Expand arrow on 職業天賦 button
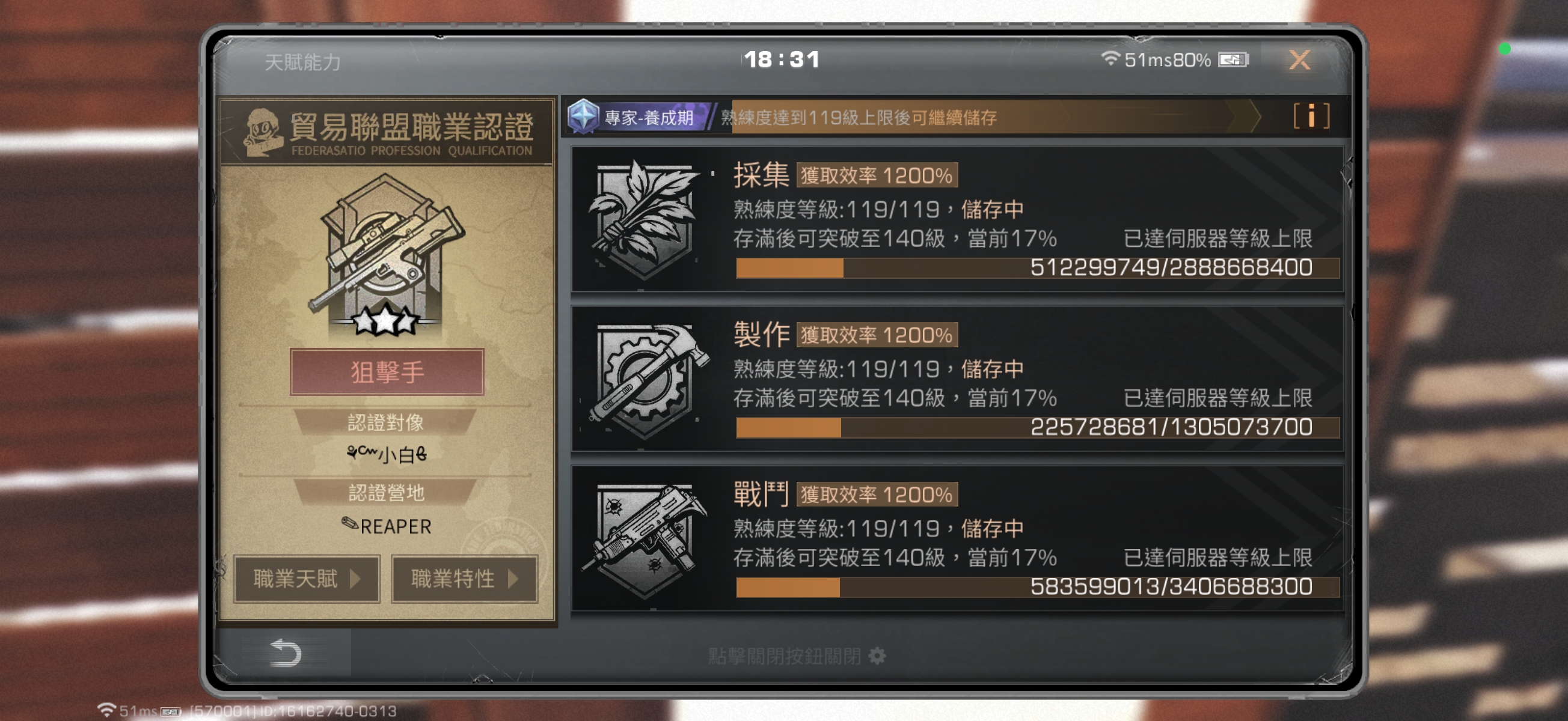1568x721 pixels. coord(355,579)
